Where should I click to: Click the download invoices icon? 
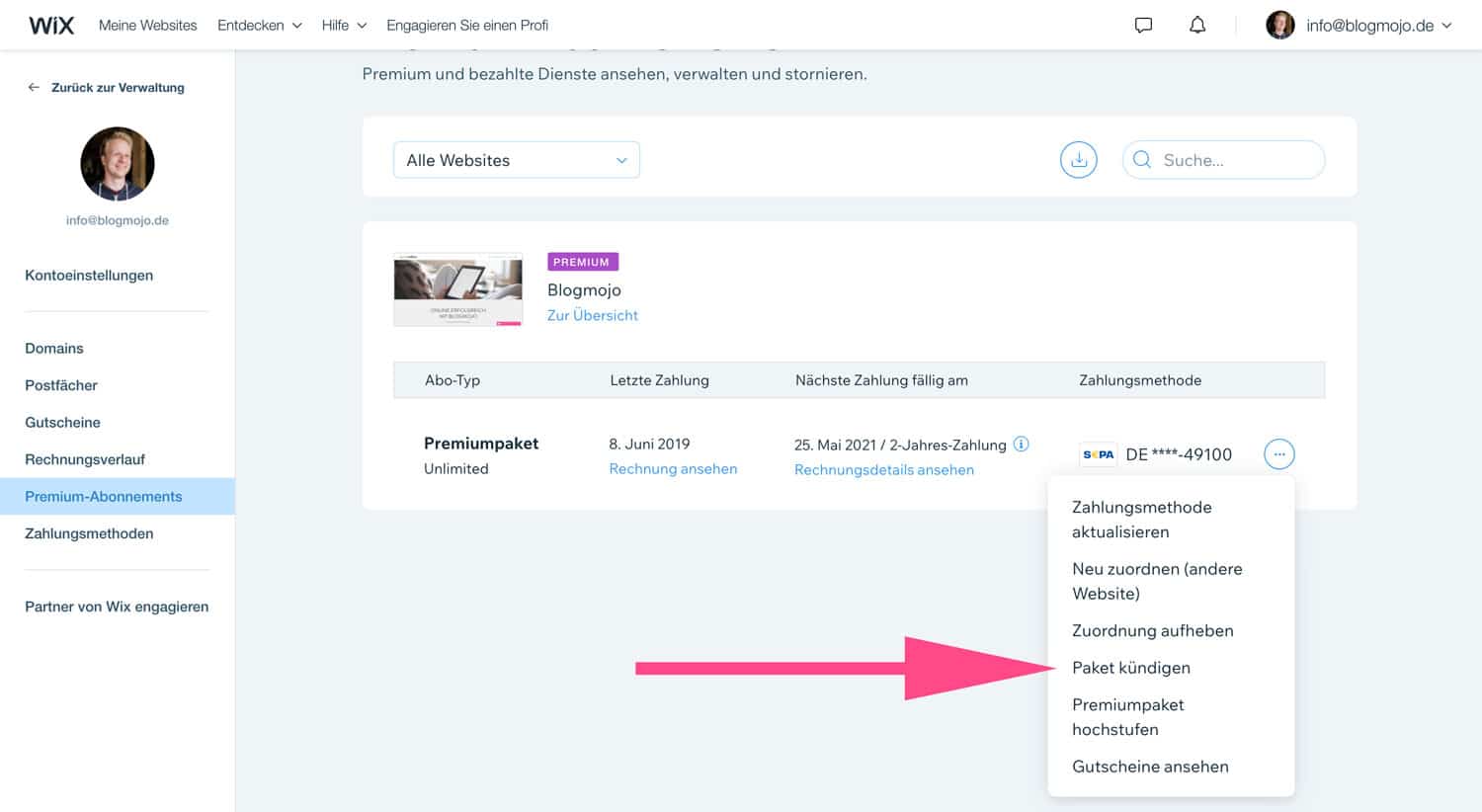(1079, 160)
